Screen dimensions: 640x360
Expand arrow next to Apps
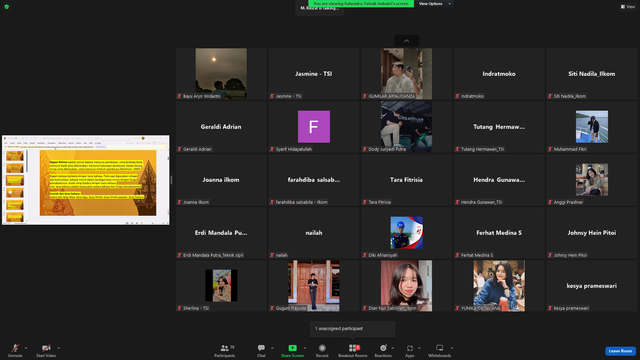click(x=419, y=348)
